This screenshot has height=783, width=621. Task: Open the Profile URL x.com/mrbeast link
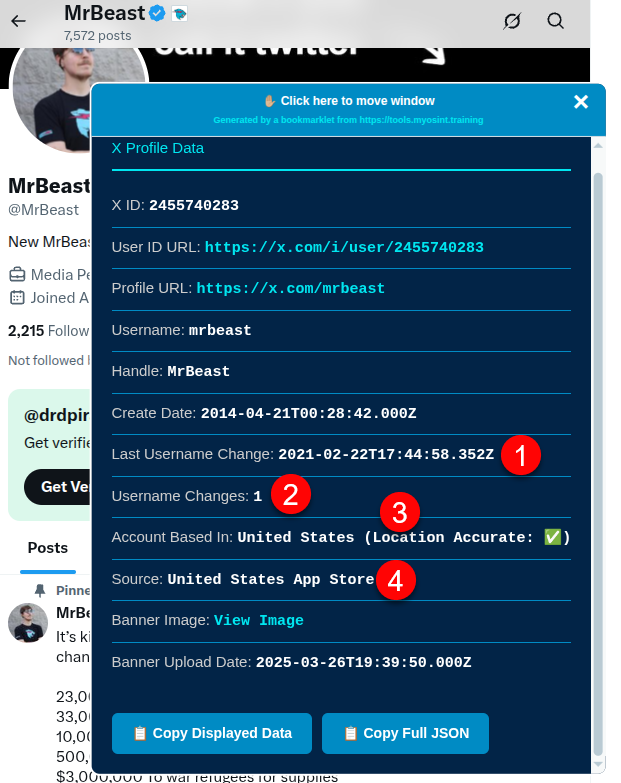point(291,289)
